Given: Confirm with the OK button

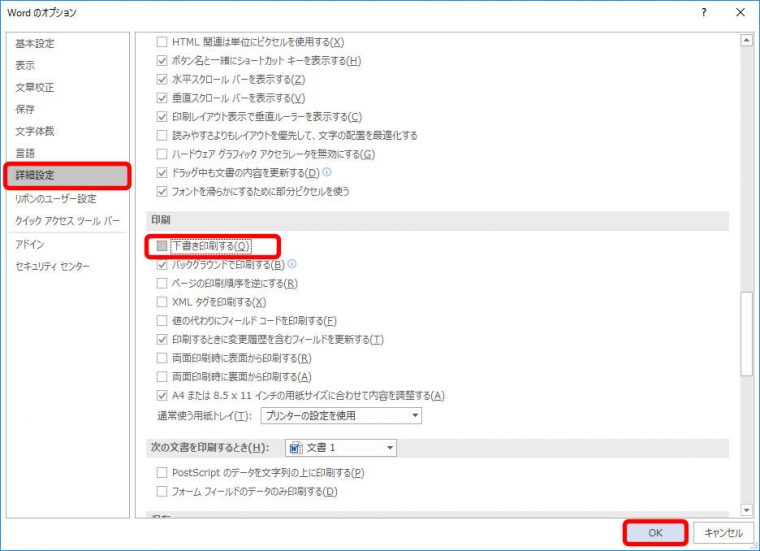Looking at the screenshot, I should [655, 533].
